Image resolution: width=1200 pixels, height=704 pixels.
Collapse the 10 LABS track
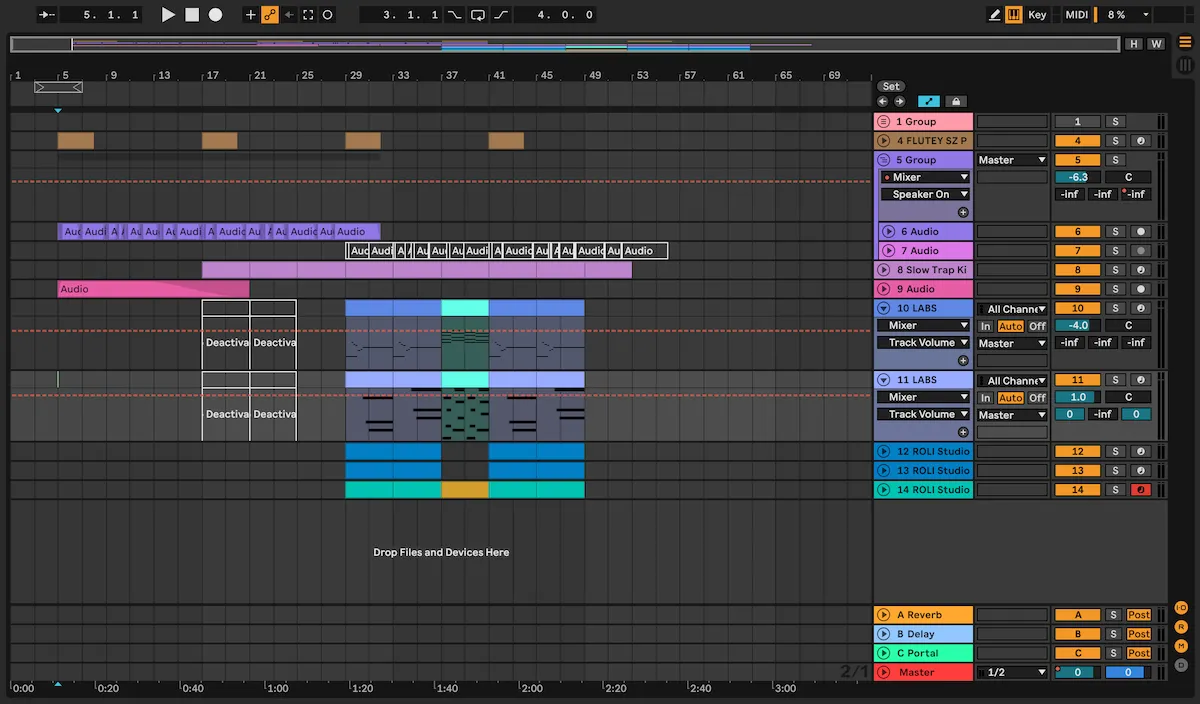point(883,308)
